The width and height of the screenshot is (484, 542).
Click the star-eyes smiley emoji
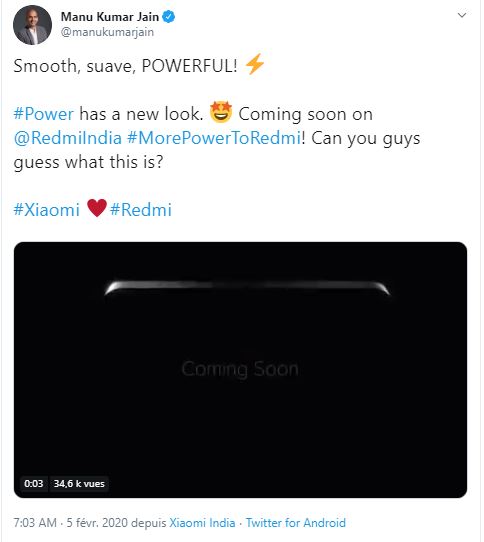[221, 112]
